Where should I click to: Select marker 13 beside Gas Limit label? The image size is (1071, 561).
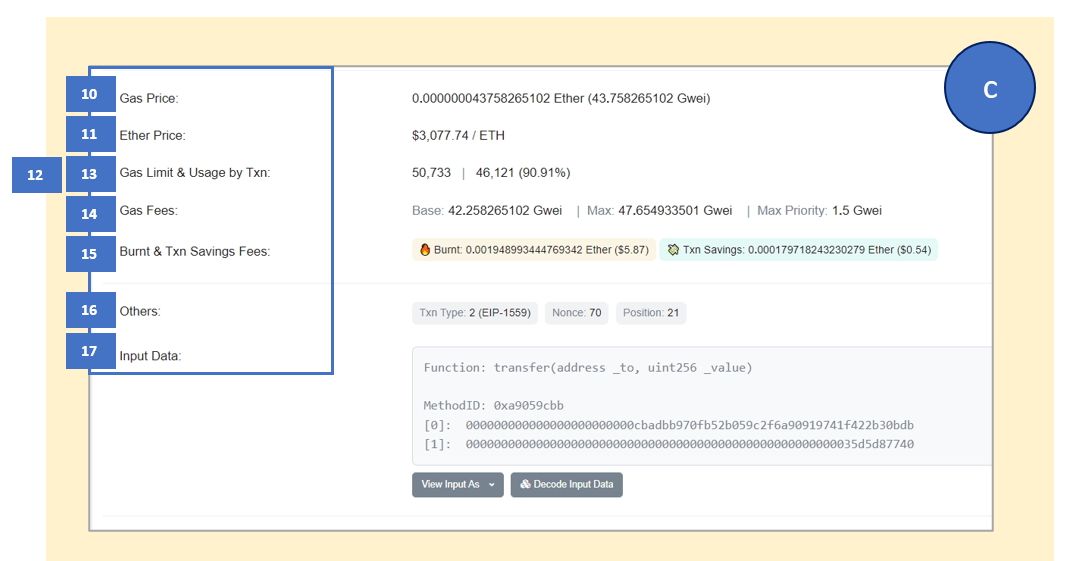(x=90, y=174)
